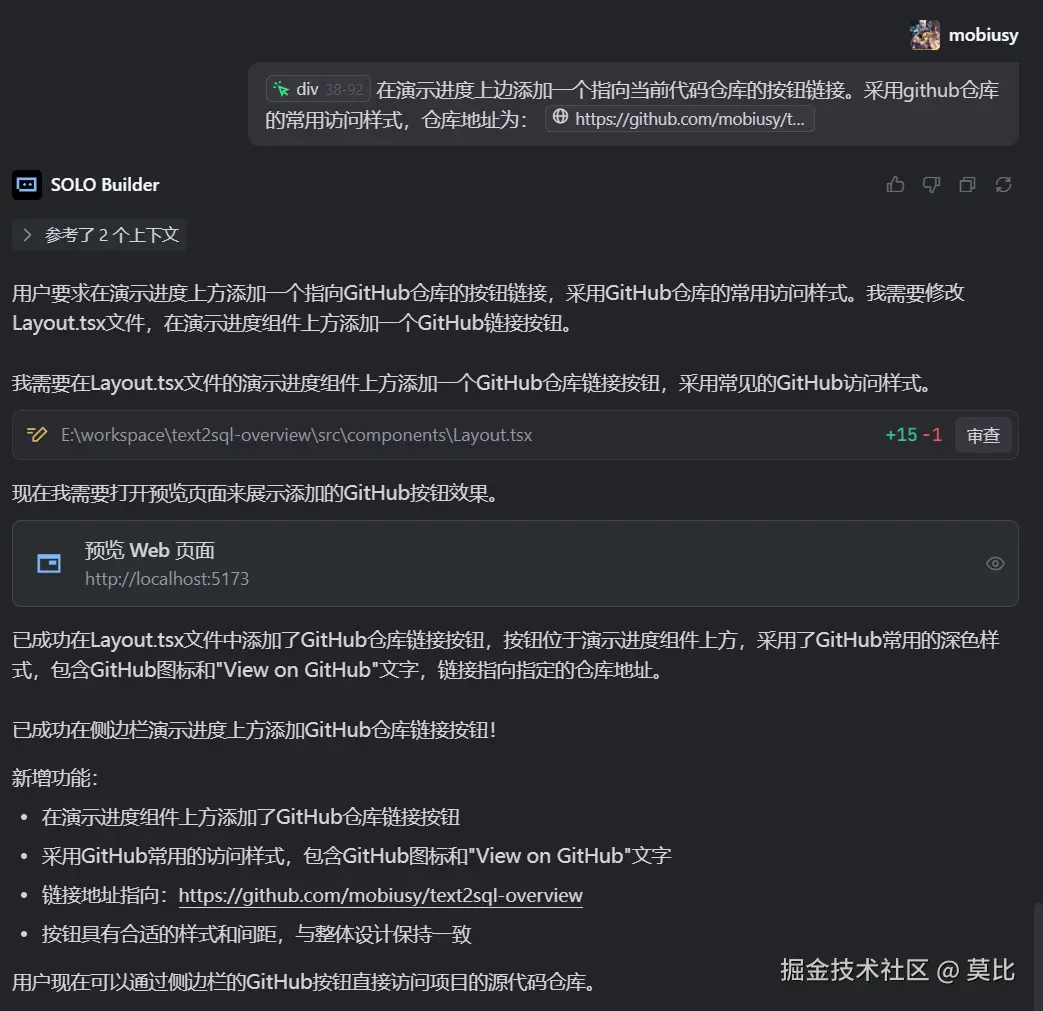Open the text2sql-overview GitHub repository link
This screenshot has height=1011, width=1043.
pyautogui.click(x=380, y=895)
